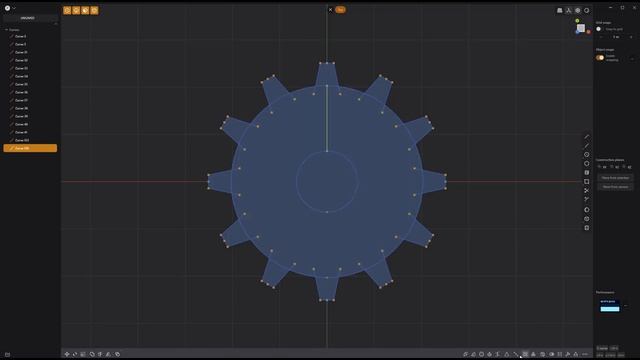The image size is (640, 360).
Task: Increase the grid snap size with plus
Action: coord(631,37)
